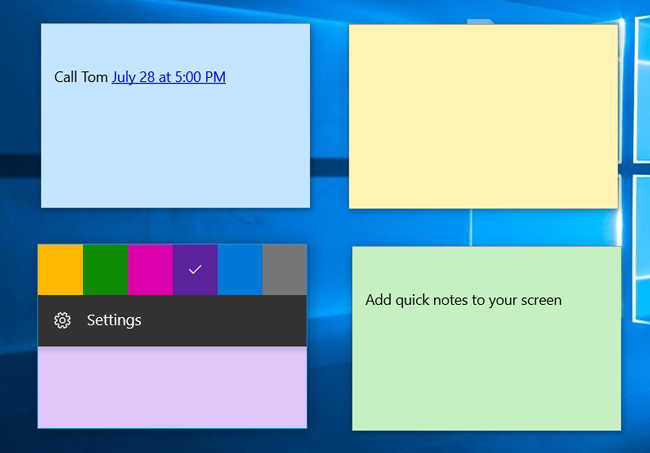Open the July 28 at 5:00 PM link
650x453 pixels.
[x=168, y=77]
